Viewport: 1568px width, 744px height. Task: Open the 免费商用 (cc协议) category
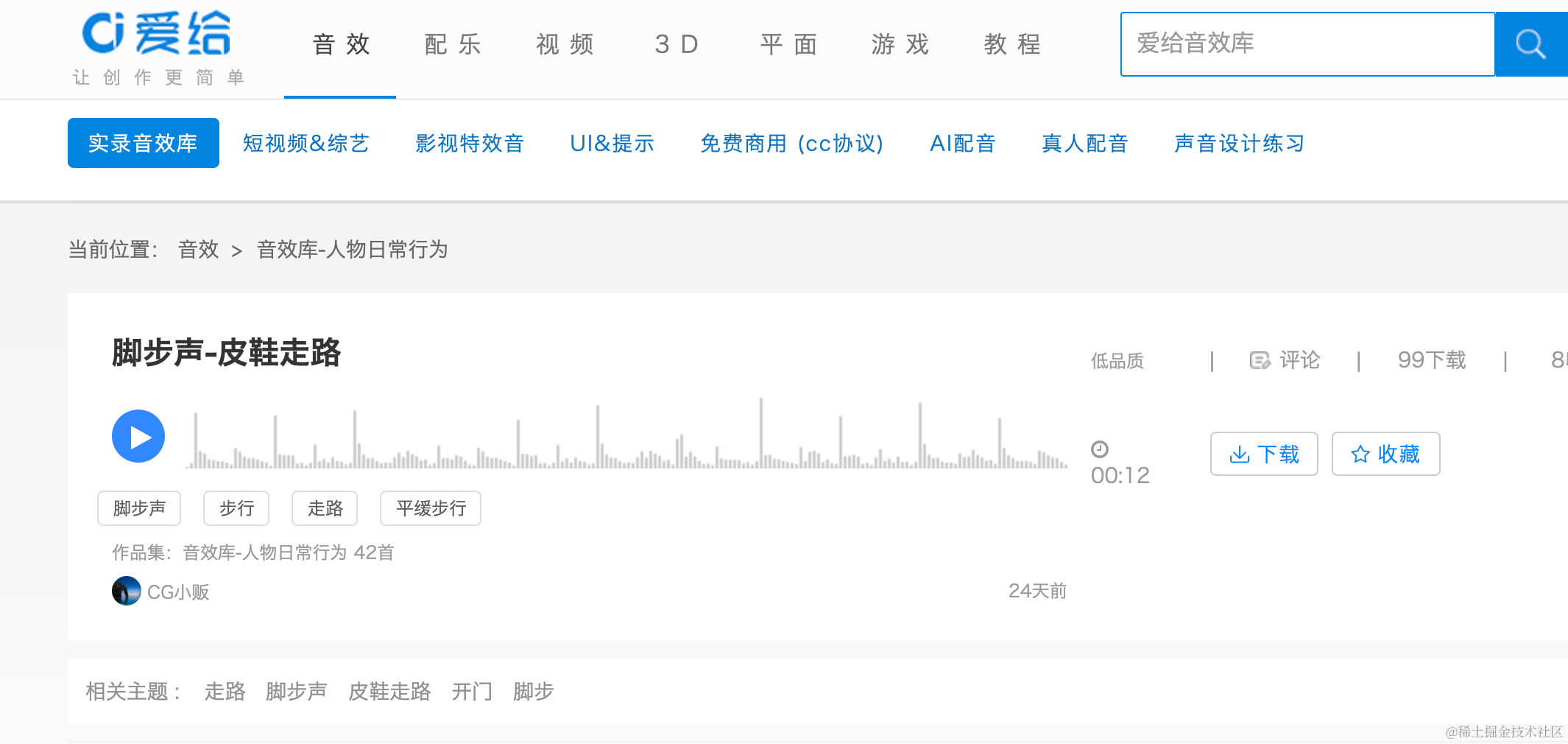pyautogui.click(x=792, y=143)
